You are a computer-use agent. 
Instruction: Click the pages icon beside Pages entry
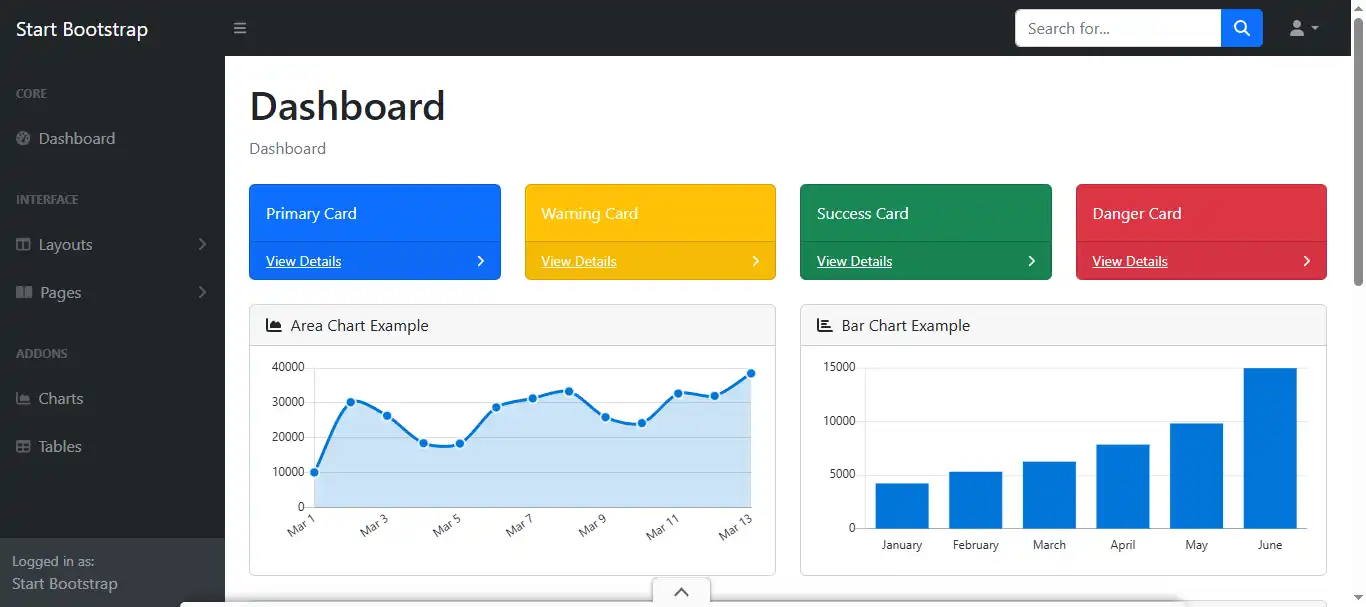22,293
